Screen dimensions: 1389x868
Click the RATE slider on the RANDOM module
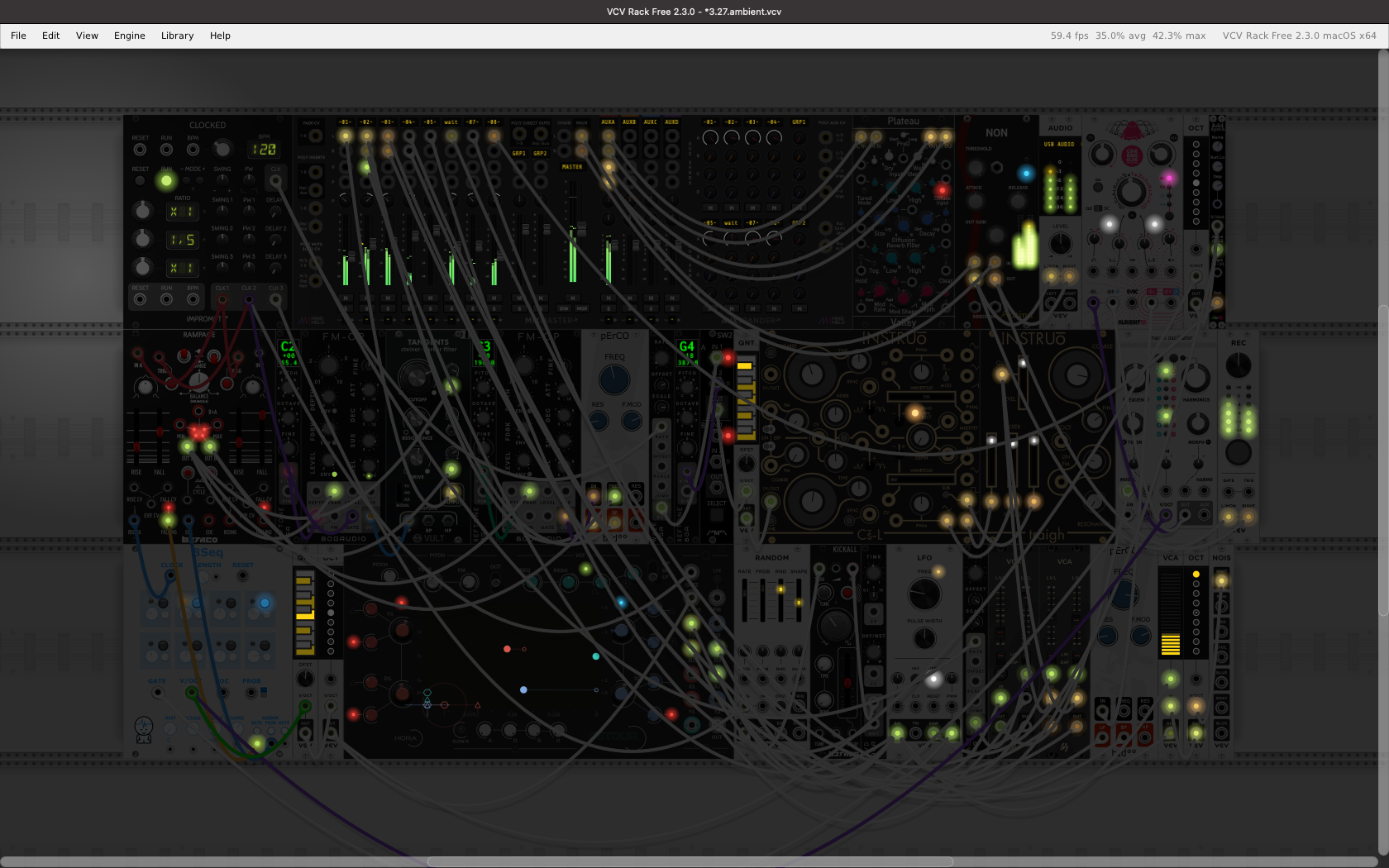(x=744, y=600)
